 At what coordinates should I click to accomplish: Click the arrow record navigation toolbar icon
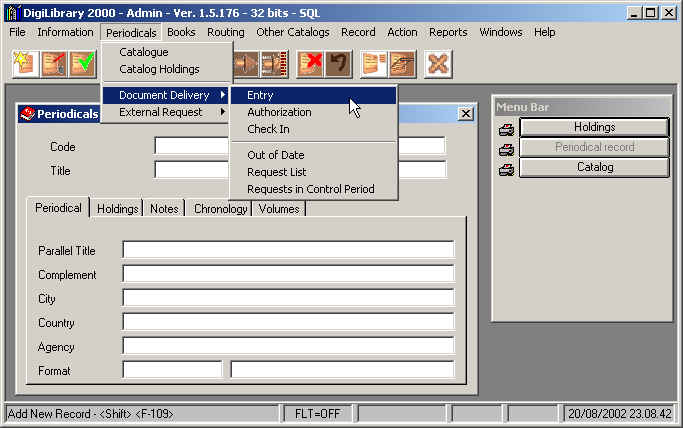coord(247,64)
